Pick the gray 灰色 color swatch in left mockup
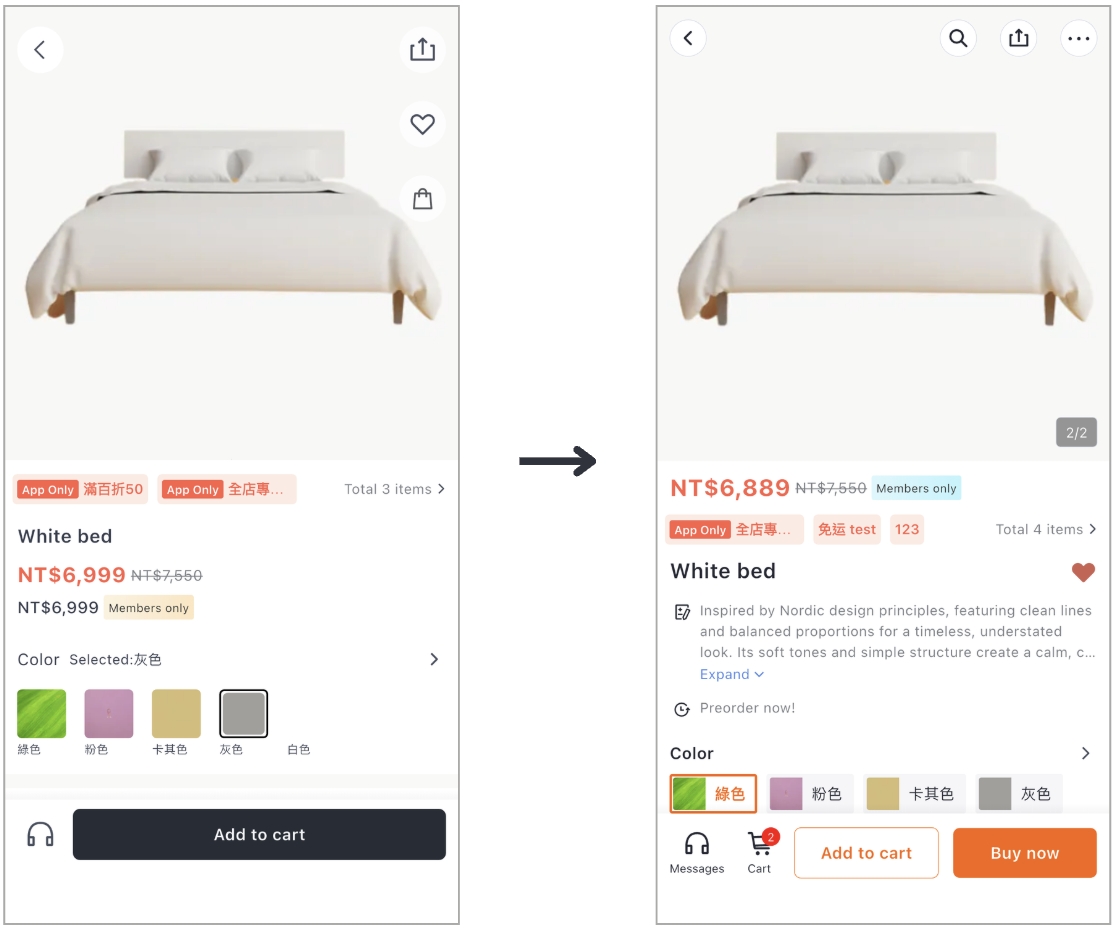 point(243,713)
